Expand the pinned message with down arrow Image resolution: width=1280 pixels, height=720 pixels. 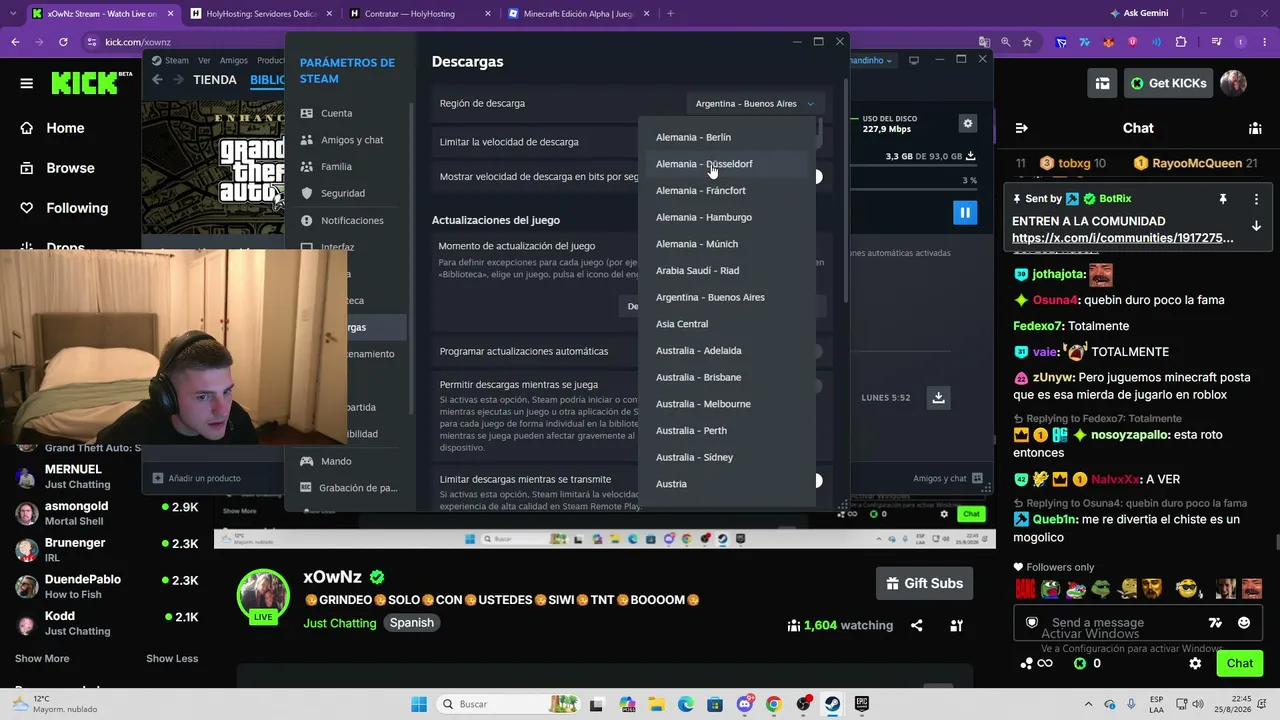tap(1256, 226)
